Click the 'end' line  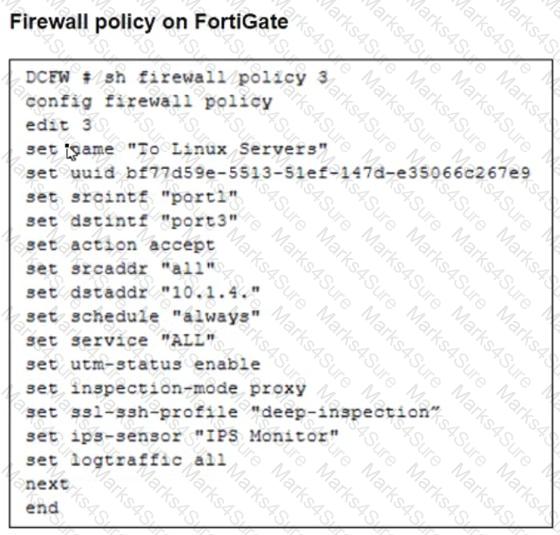(42, 508)
